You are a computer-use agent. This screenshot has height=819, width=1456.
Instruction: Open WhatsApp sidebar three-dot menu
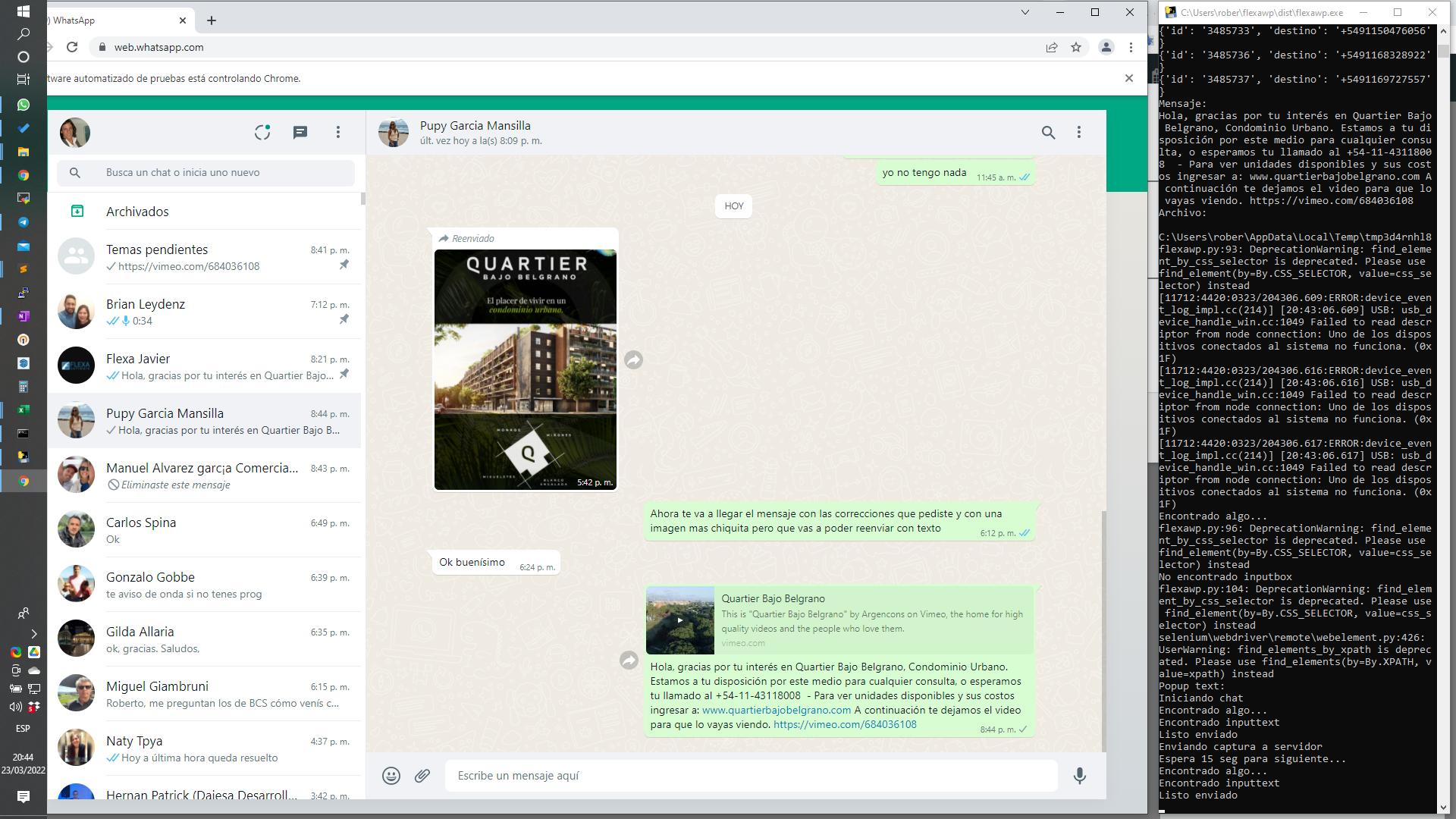[x=338, y=132]
